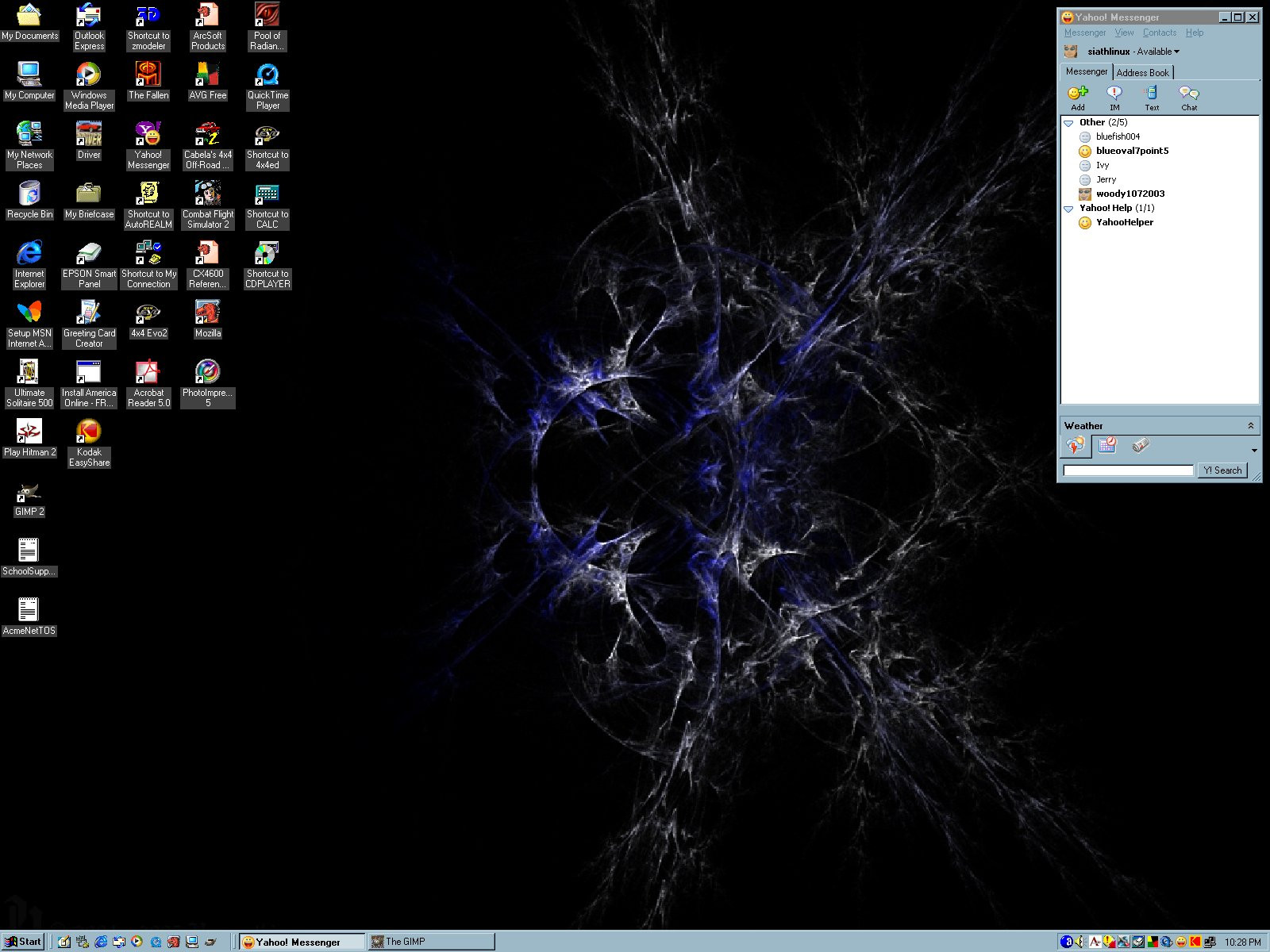This screenshot has width=1270, height=952.
Task: Switch to the Messenger tab
Action: pyautogui.click(x=1087, y=71)
